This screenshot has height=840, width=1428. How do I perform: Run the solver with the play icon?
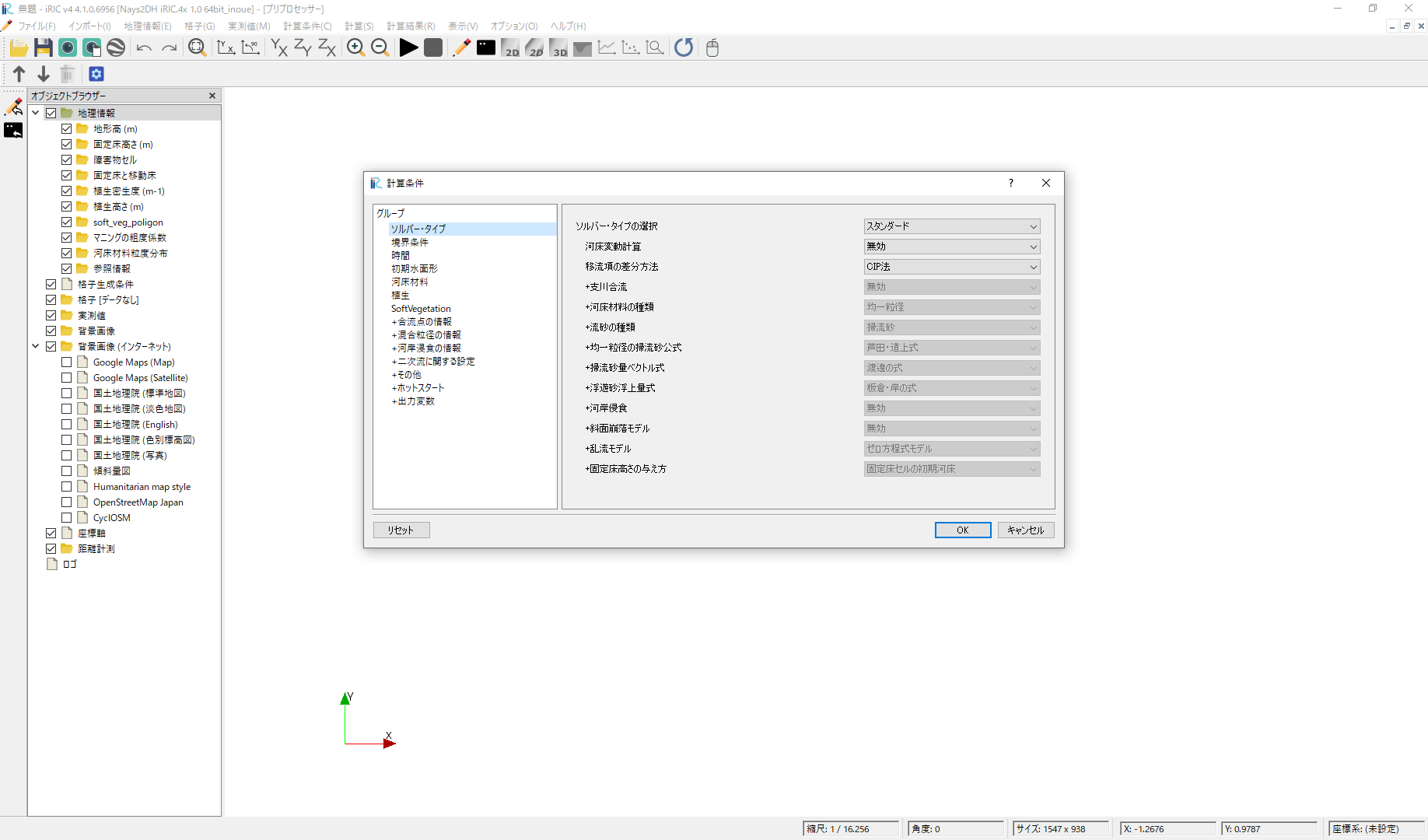[408, 48]
